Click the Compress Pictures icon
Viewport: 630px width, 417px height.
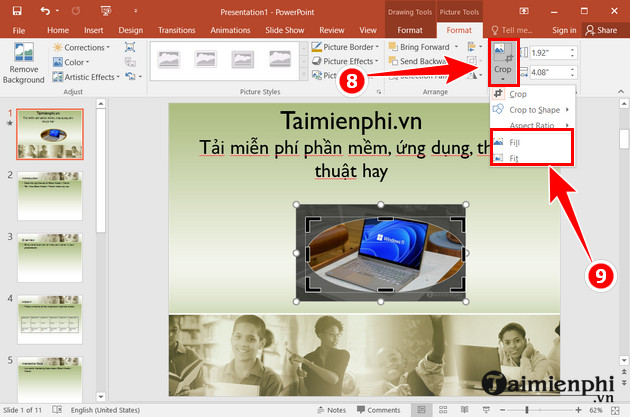coord(130,47)
